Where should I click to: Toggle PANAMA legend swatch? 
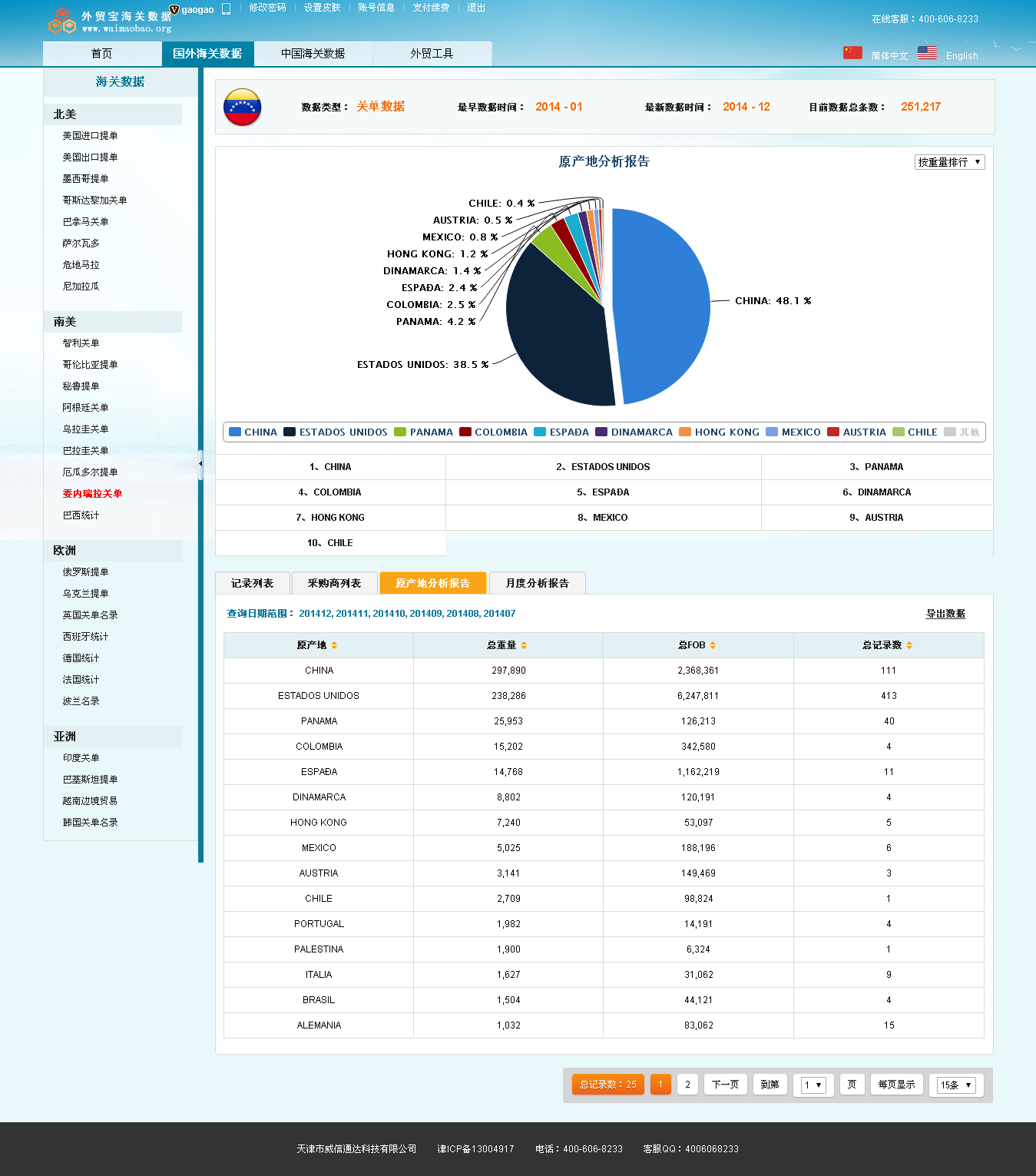pyautogui.click(x=400, y=432)
